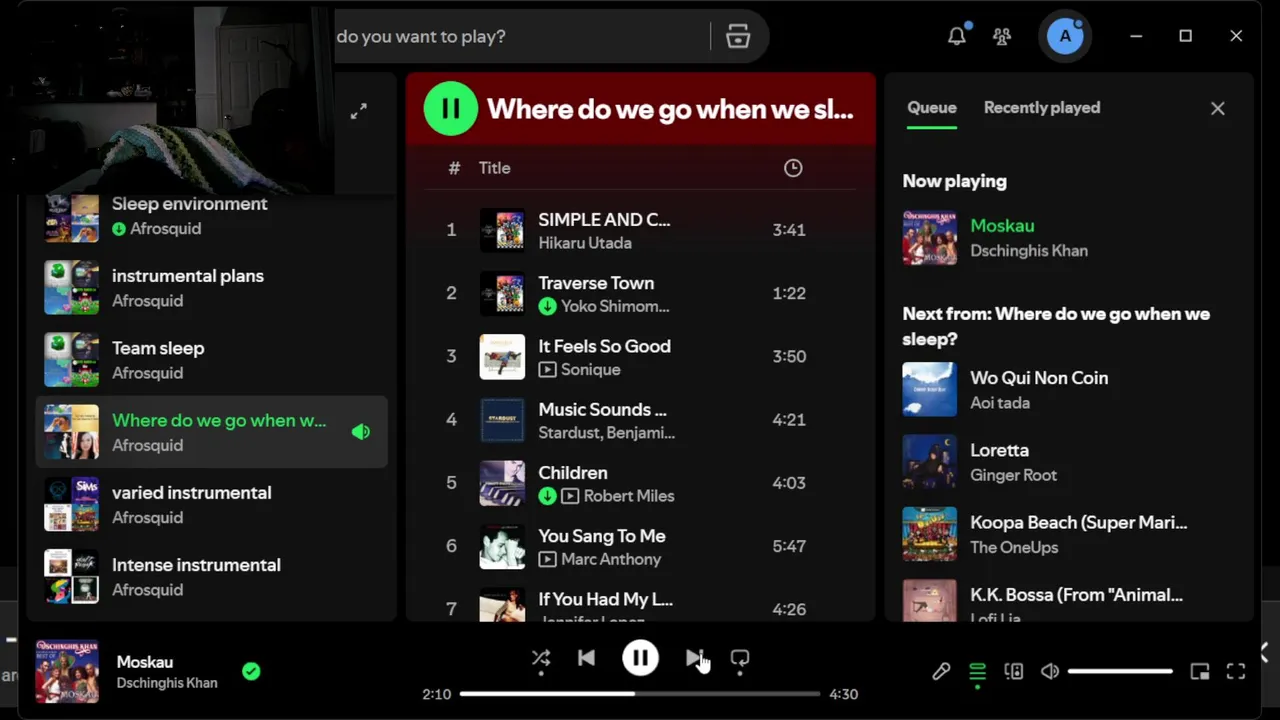Click the It Feels So Good album art
Screen dimensions: 1280x720
coord(502,356)
